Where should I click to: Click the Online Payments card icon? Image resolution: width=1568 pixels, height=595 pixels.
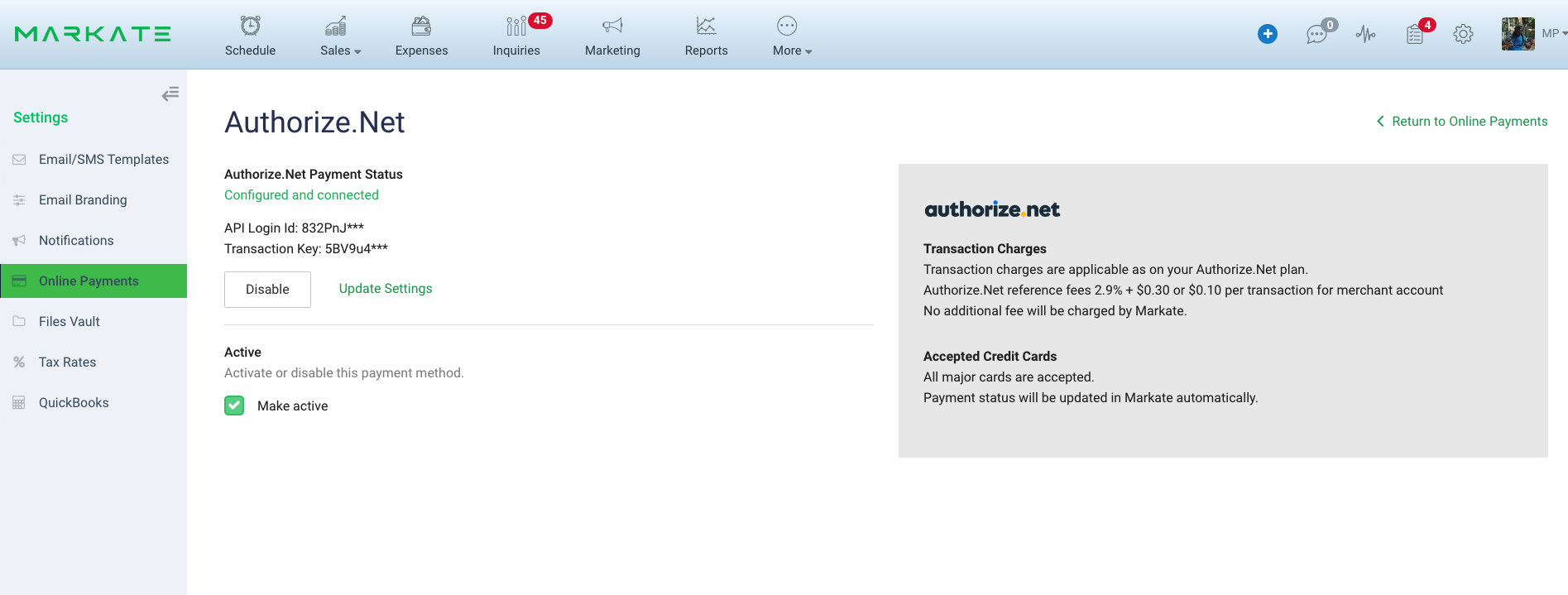coord(19,281)
